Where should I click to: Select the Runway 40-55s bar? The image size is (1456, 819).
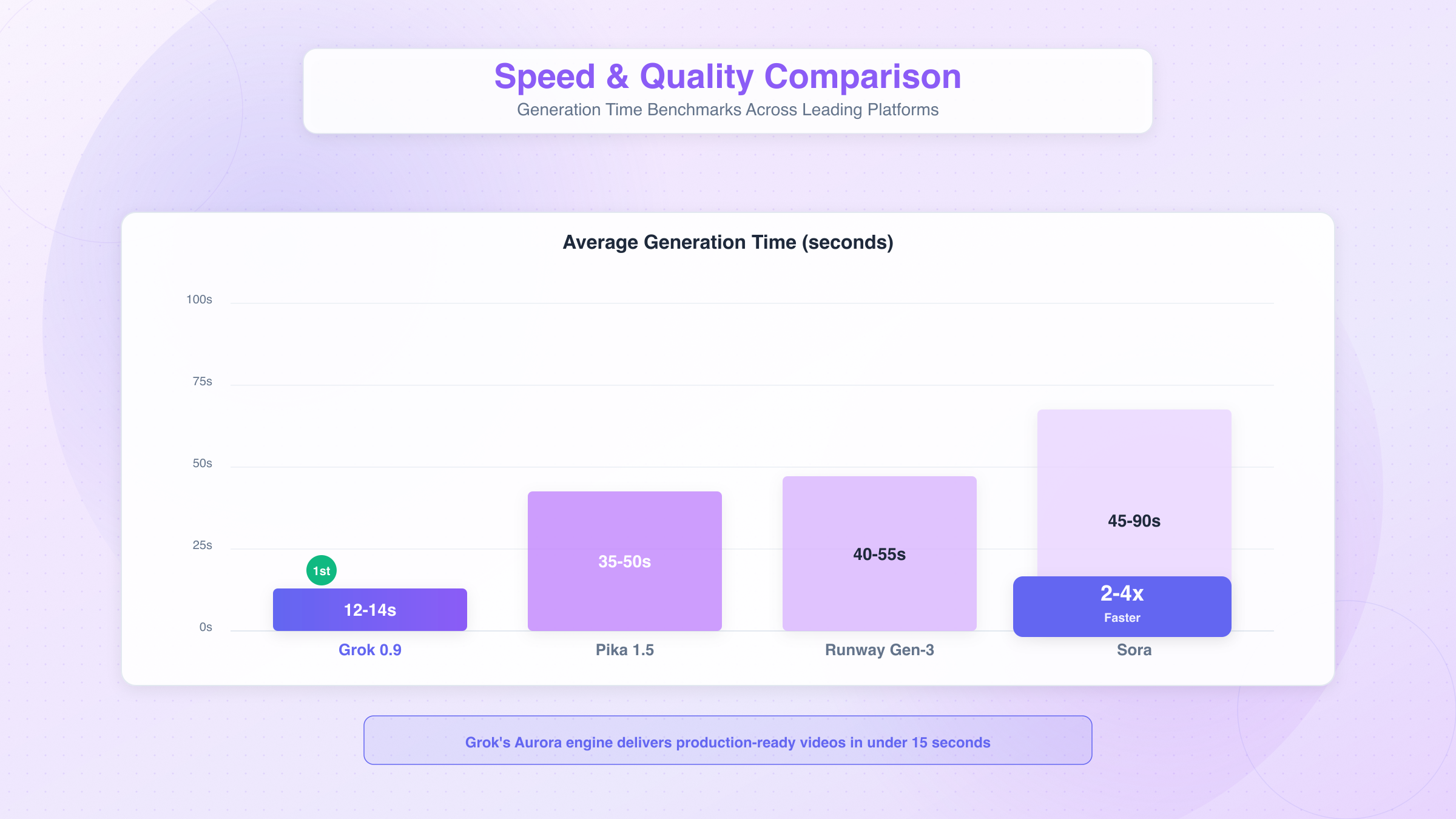click(879, 554)
